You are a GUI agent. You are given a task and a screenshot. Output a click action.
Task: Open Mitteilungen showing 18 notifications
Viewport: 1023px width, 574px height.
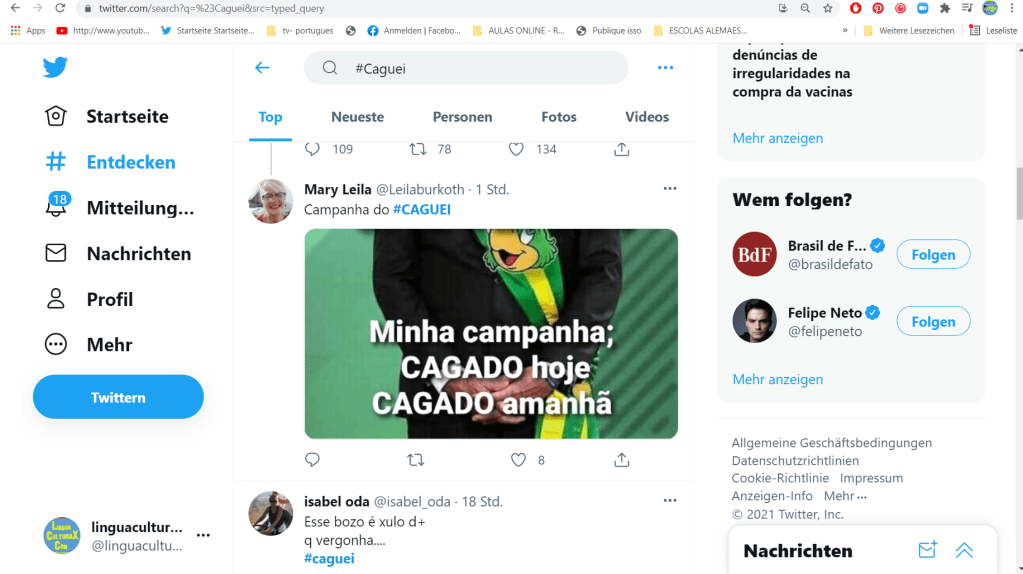point(119,207)
